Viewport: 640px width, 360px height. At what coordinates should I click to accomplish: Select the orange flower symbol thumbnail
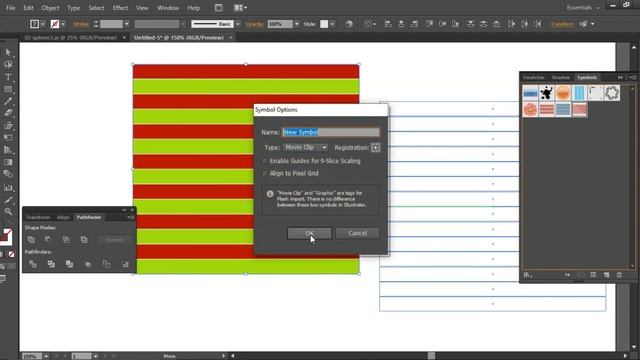530,109
